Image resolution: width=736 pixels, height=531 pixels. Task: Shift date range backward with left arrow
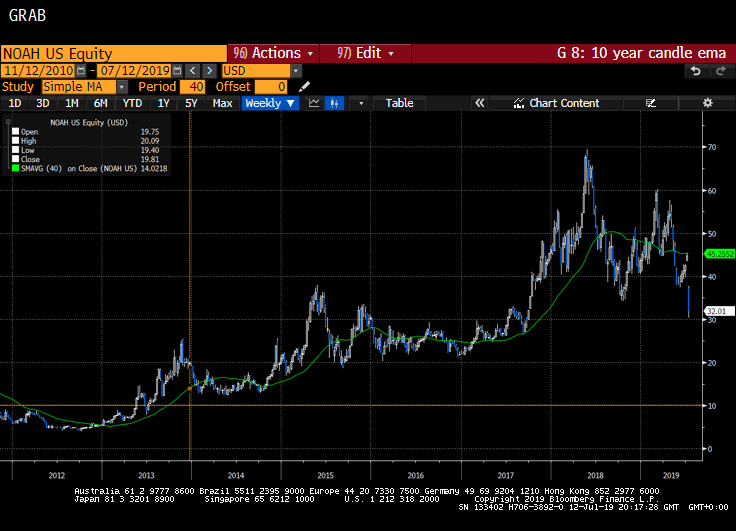click(x=192, y=71)
